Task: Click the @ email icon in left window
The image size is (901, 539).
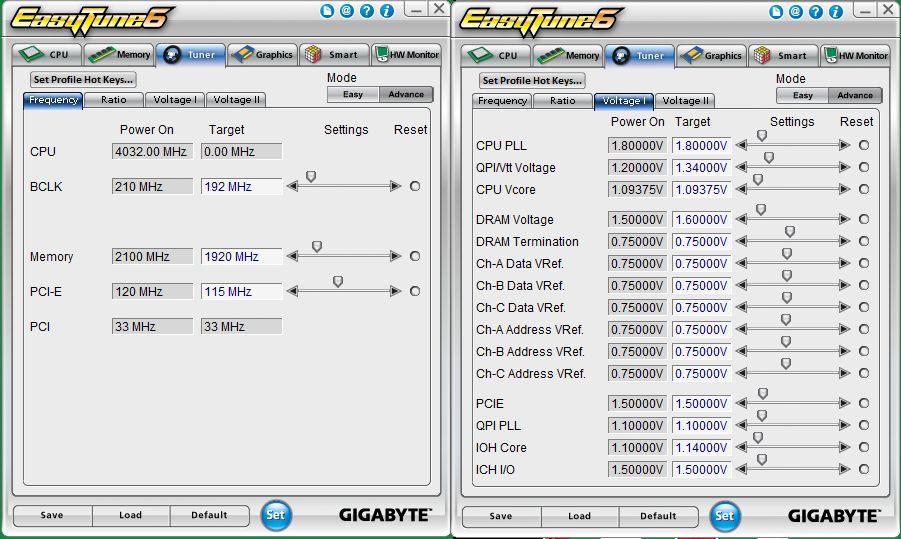Action: click(346, 11)
